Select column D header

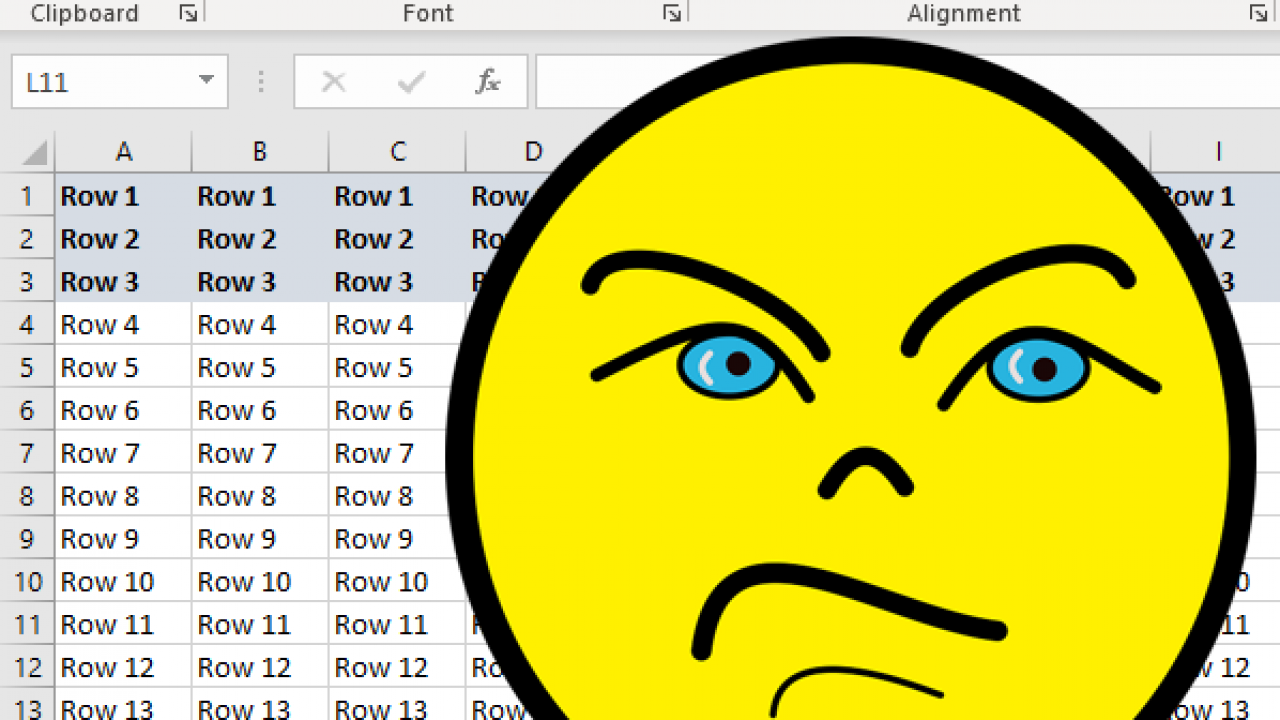coord(533,152)
